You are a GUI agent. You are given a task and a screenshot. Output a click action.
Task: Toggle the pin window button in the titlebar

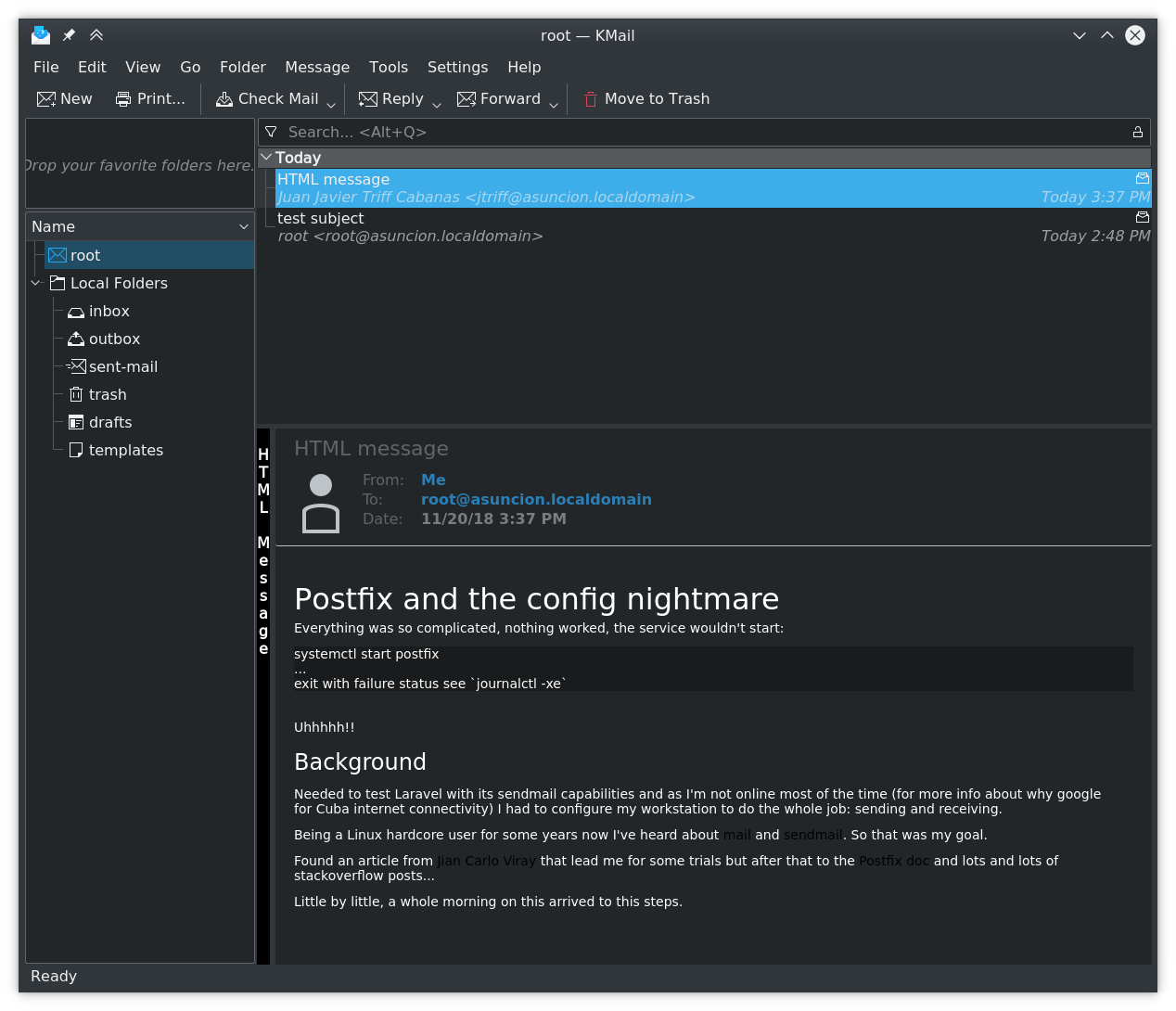[68, 35]
